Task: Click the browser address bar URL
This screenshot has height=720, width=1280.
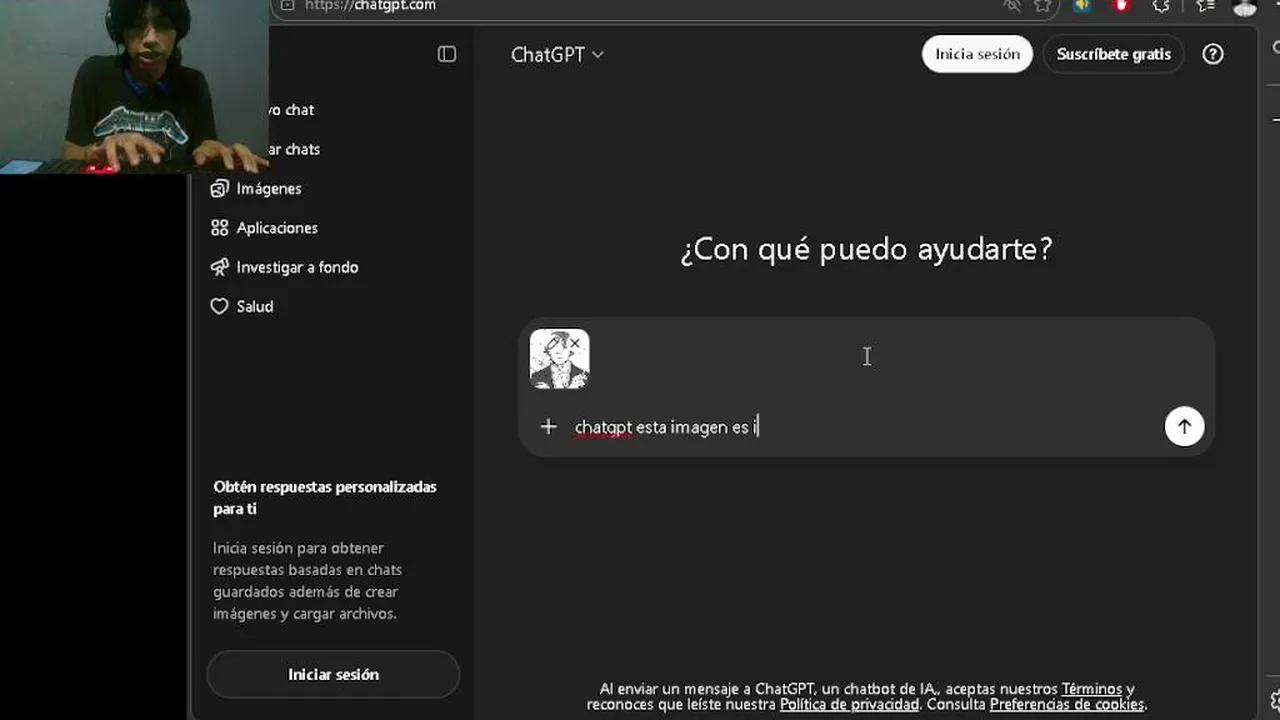Action: coord(370,6)
